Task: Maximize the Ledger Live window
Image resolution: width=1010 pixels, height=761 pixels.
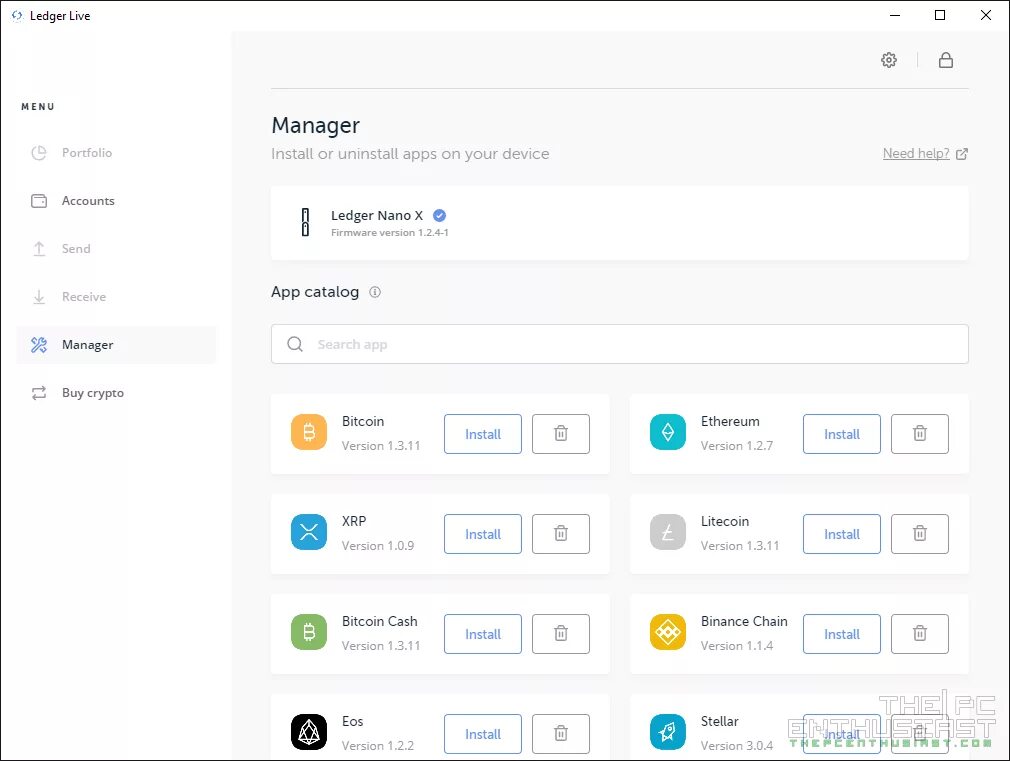Action: coord(940,15)
